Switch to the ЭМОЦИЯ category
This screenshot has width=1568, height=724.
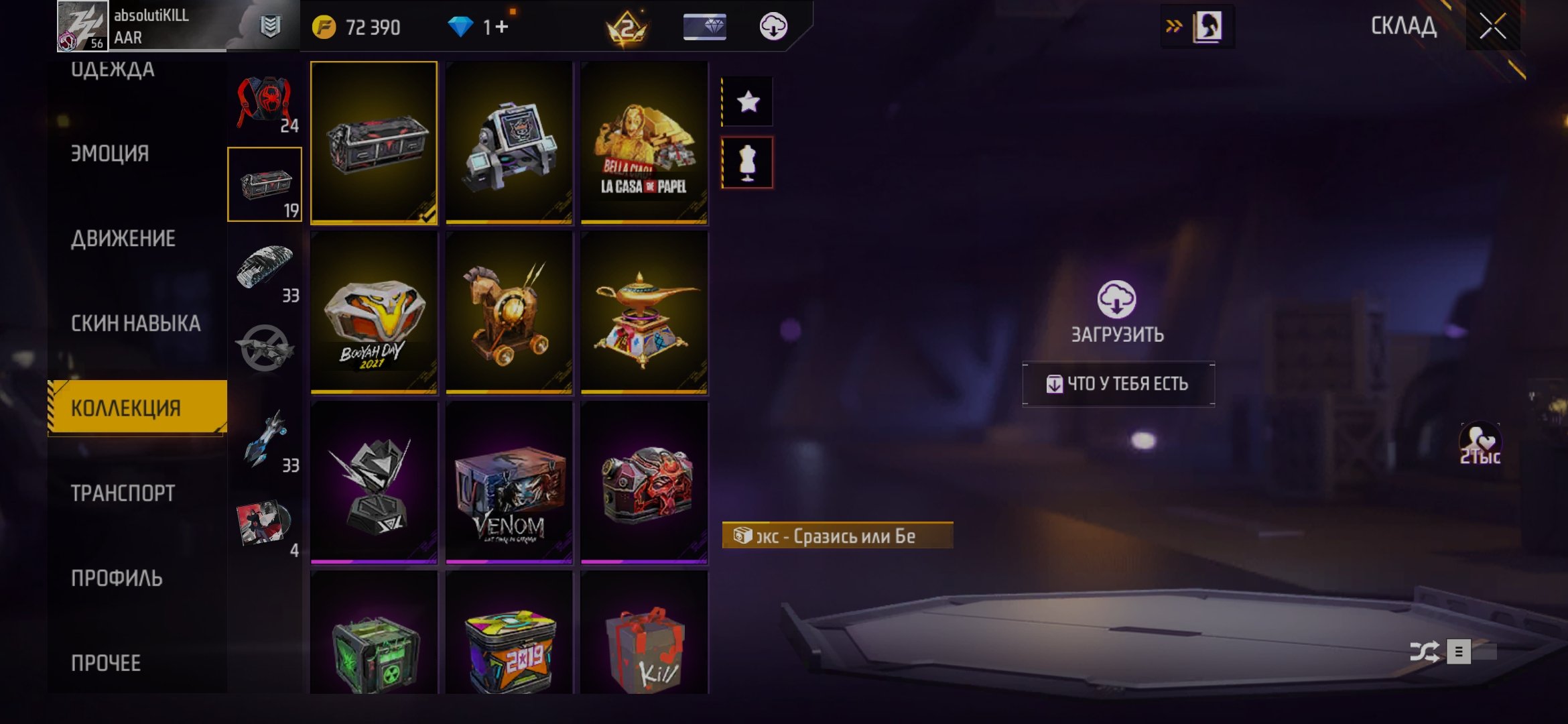click(110, 154)
